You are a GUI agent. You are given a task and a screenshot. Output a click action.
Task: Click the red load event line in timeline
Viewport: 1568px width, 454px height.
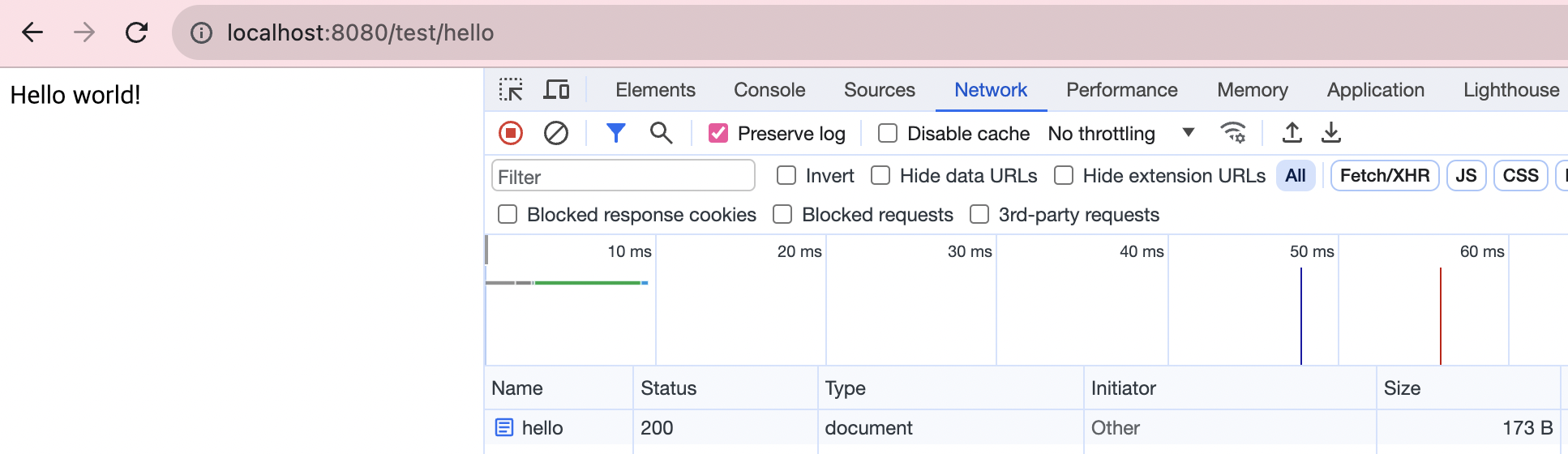pos(1441,316)
